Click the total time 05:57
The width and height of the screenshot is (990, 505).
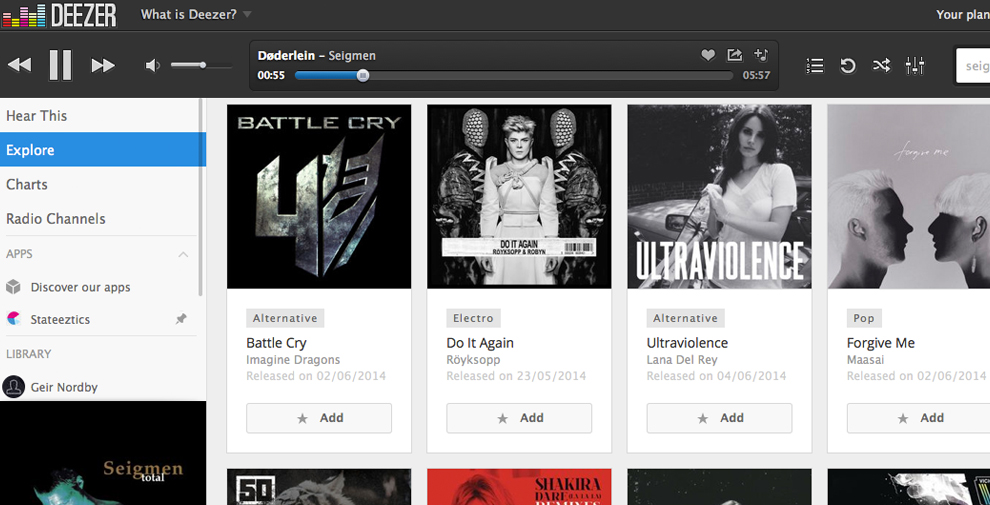coord(756,76)
